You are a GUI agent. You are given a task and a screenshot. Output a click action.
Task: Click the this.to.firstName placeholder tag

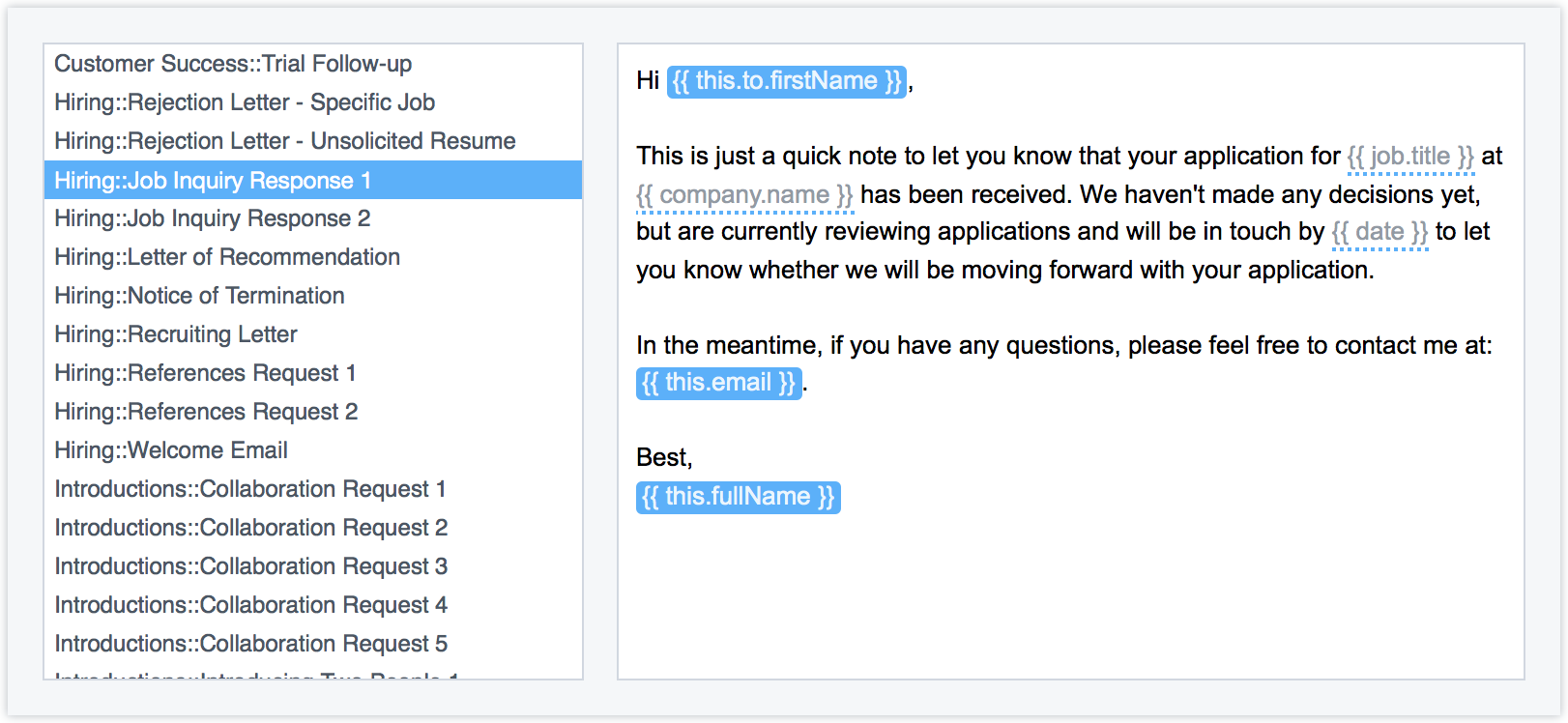[787, 81]
